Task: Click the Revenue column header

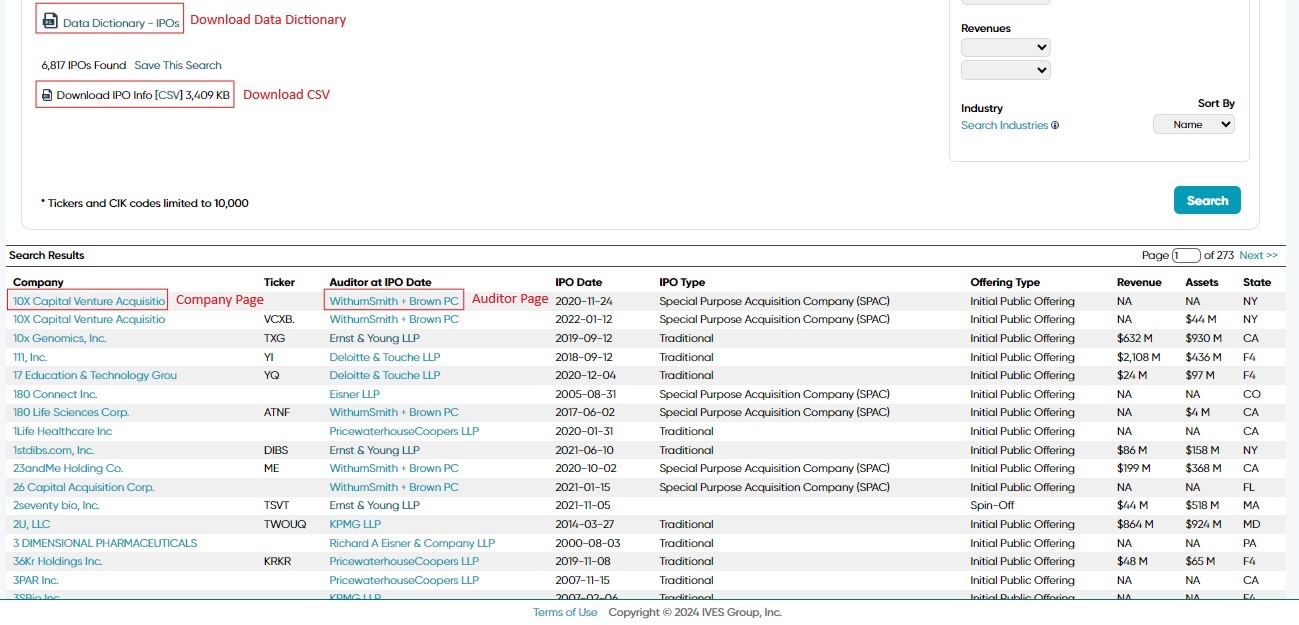Action: pyautogui.click(x=1139, y=282)
